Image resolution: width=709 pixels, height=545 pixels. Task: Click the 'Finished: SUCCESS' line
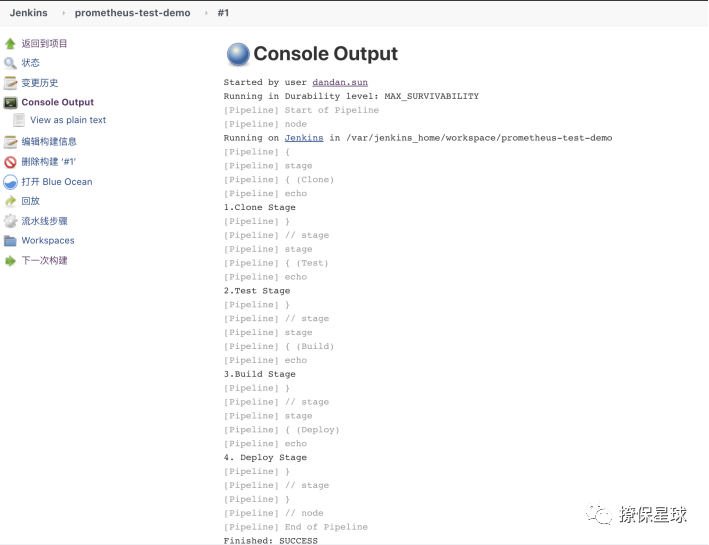[270, 540]
